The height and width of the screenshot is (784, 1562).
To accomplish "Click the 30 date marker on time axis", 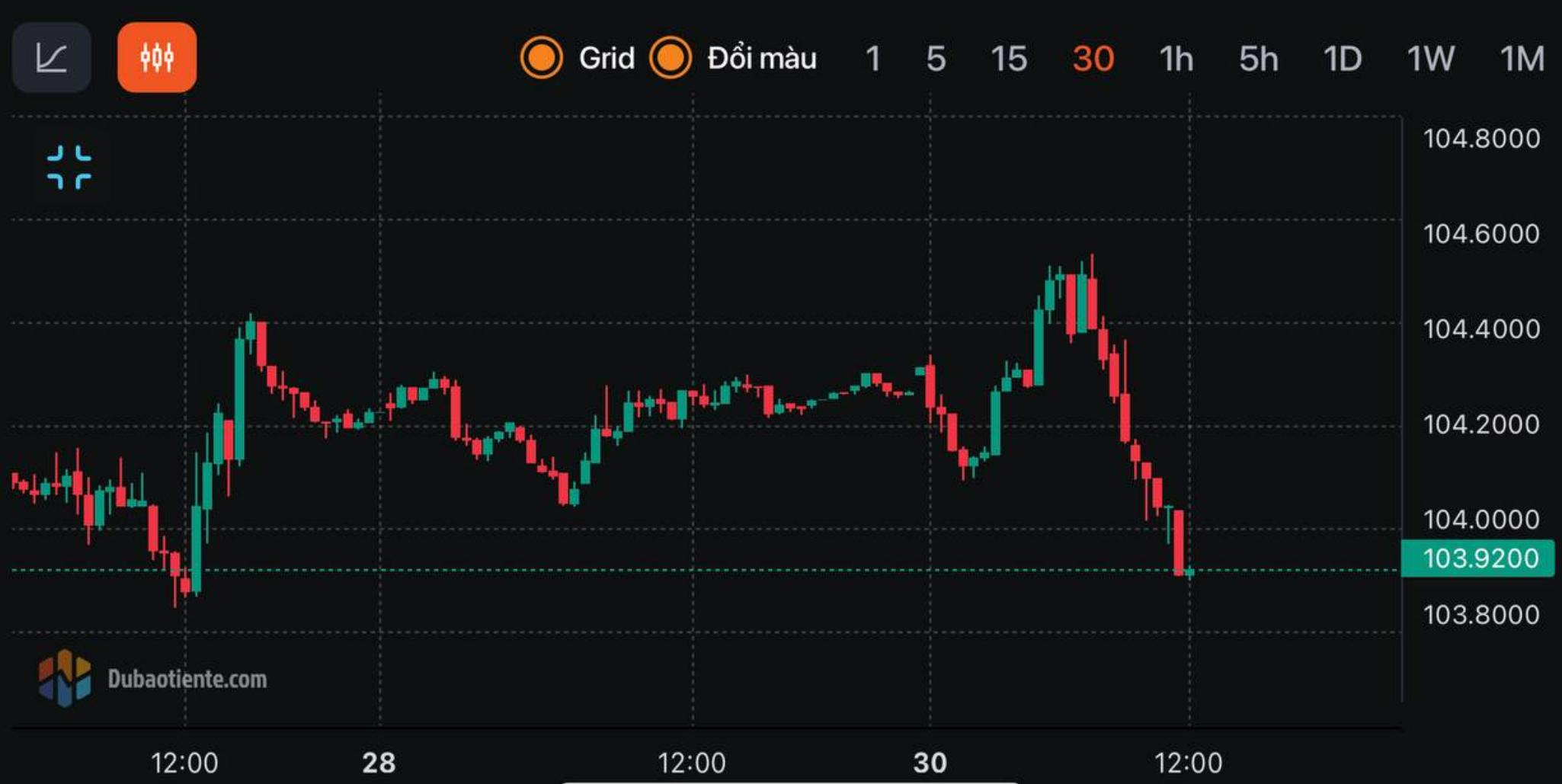I will pos(930,762).
